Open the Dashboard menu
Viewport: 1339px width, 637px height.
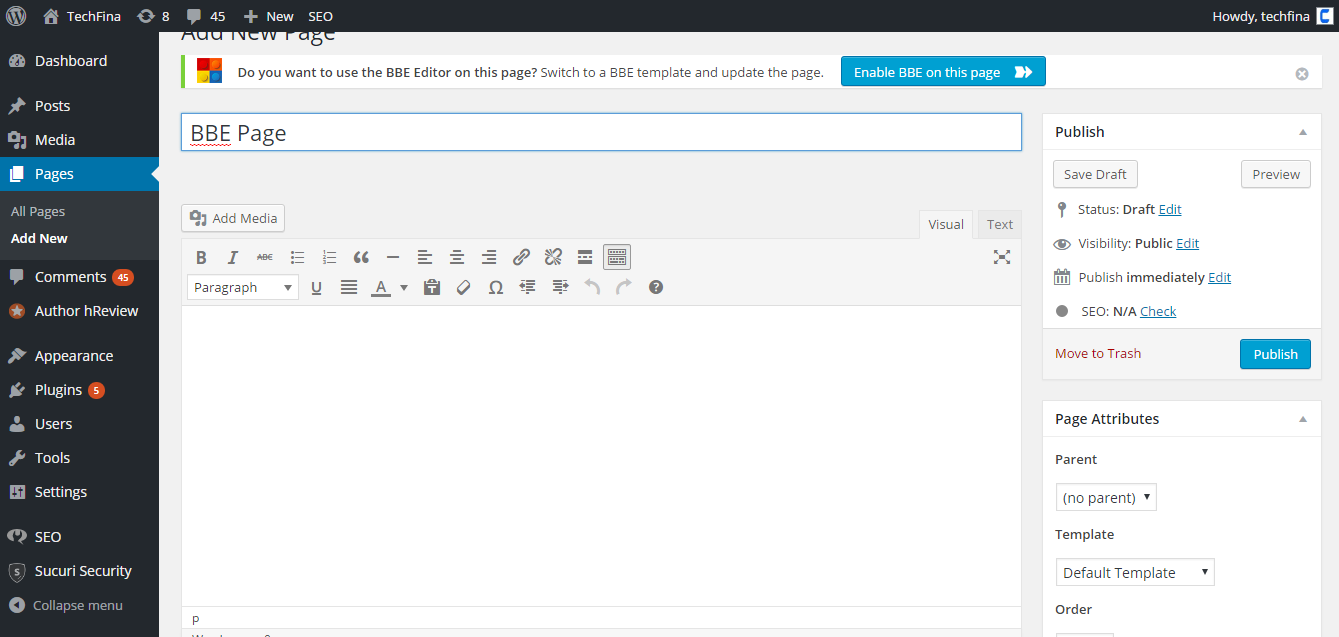click(79, 61)
